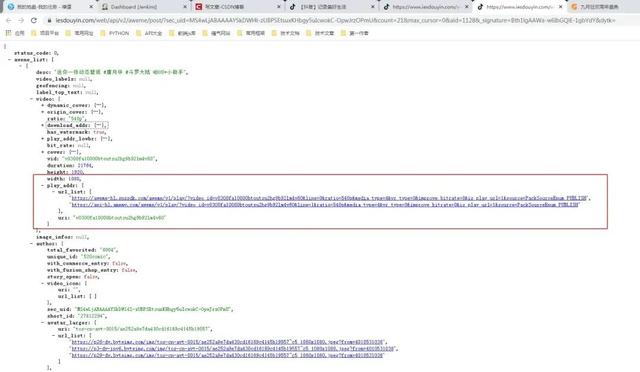Select the vid string value
The height and width of the screenshot is (372, 640).
click(x=109, y=158)
